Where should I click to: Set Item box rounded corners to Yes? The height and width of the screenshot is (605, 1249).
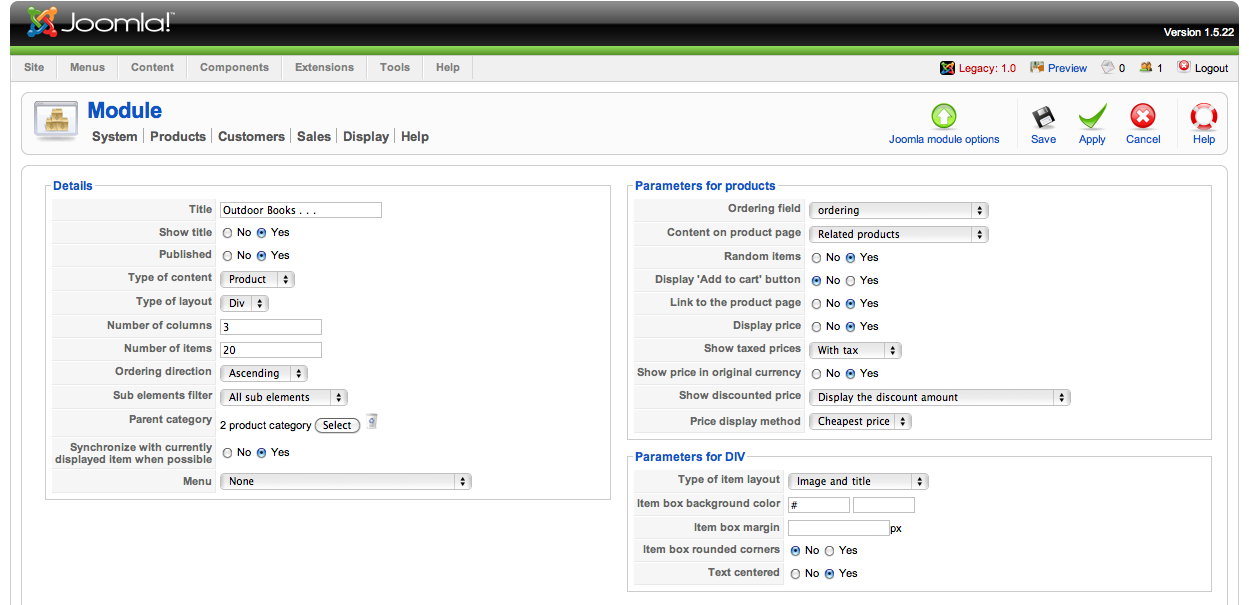(x=830, y=551)
